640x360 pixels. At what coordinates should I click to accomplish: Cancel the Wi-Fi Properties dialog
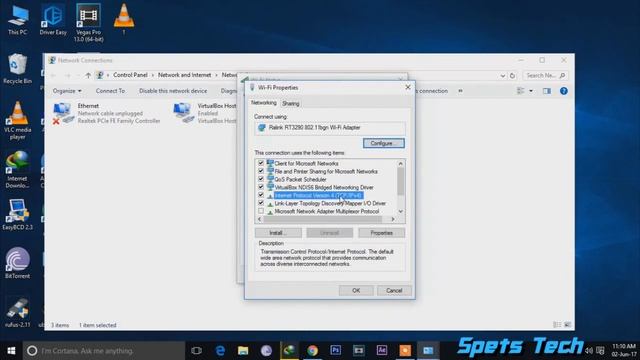coord(394,290)
